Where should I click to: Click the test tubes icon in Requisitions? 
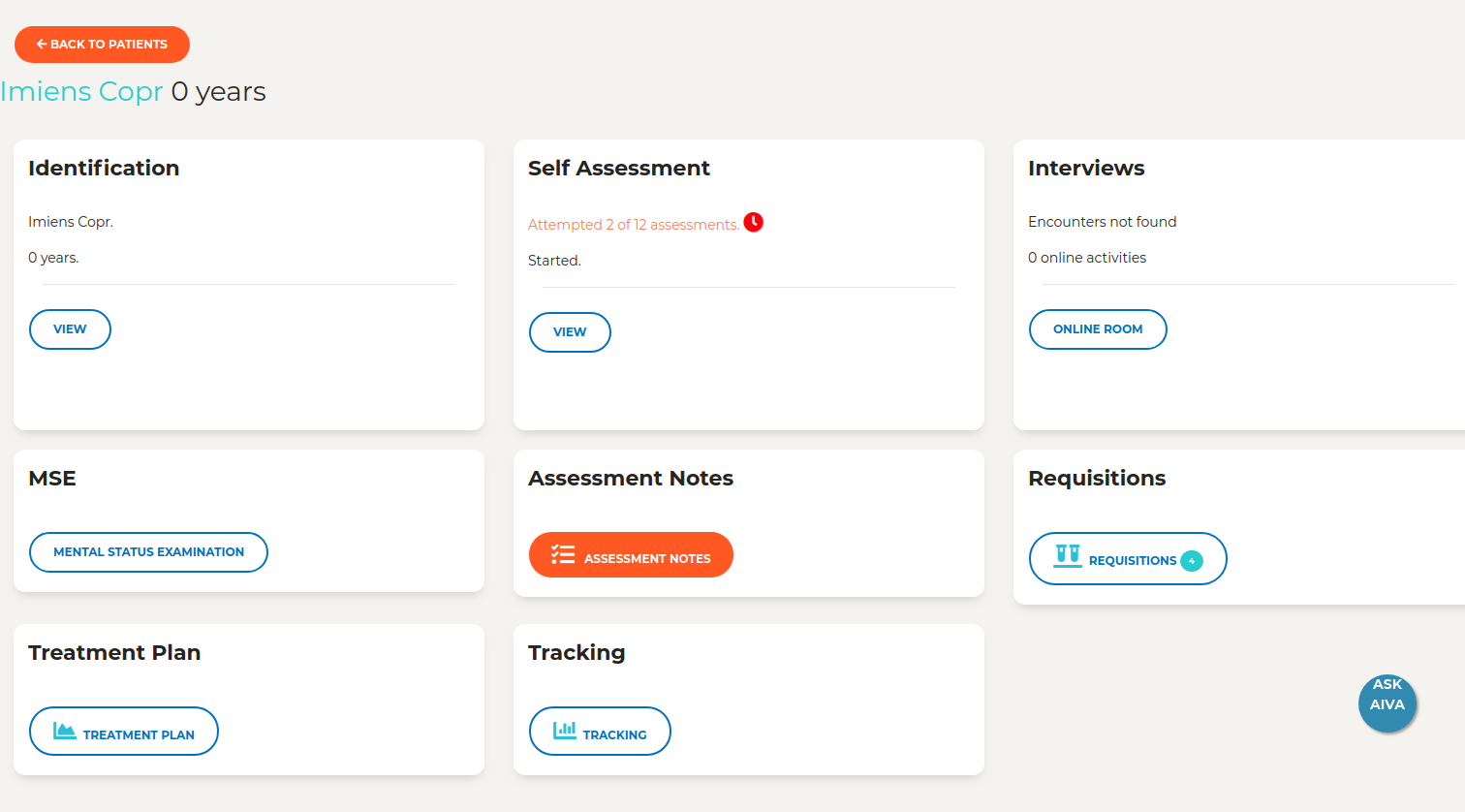(x=1068, y=555)
